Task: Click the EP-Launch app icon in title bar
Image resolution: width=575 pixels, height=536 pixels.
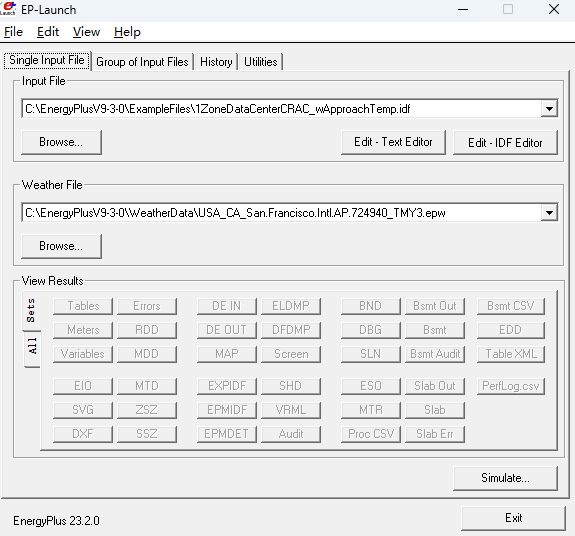Action: point(8,8)
